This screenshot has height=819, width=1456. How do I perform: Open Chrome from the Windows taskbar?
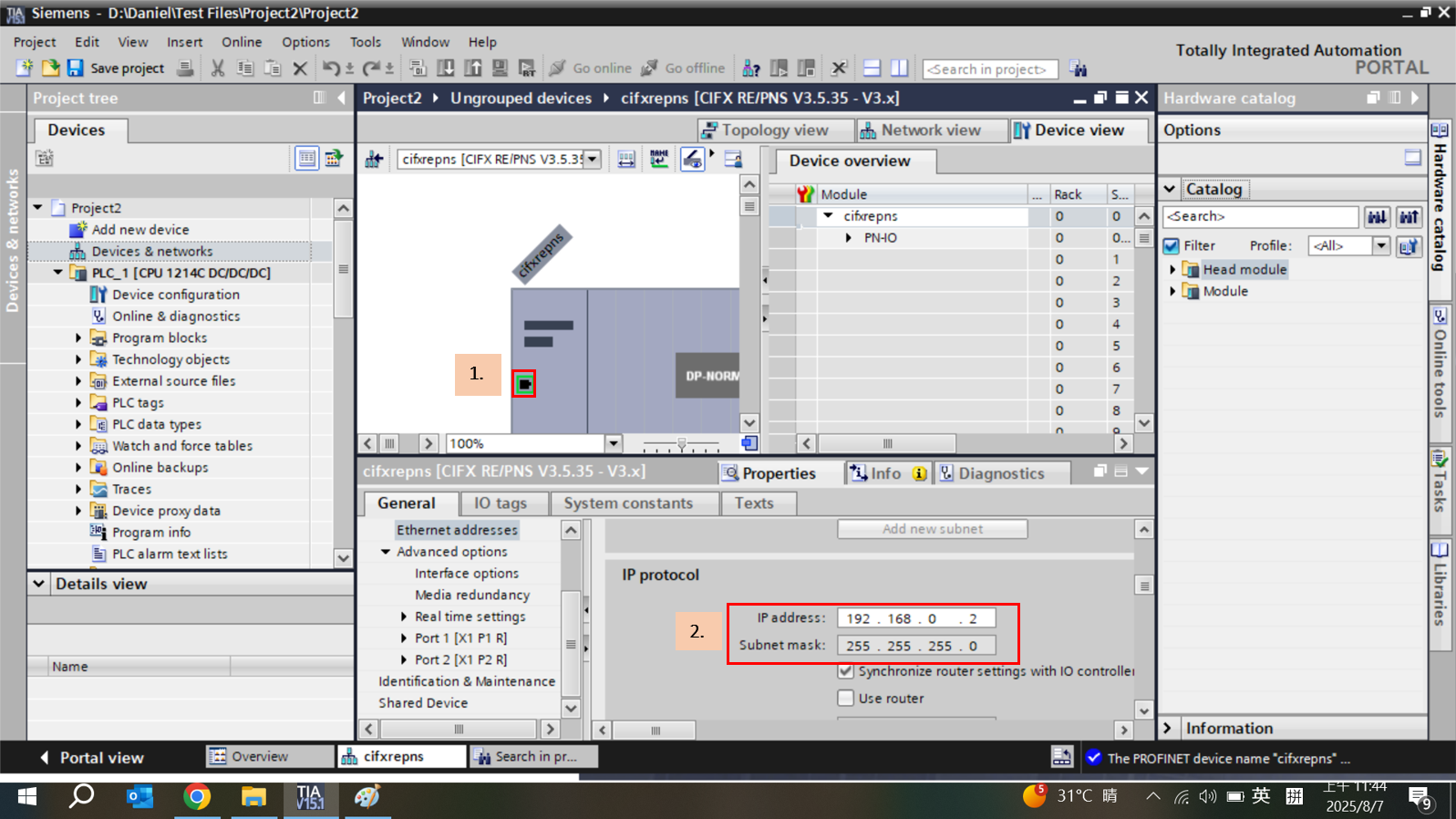click(196, 796)
